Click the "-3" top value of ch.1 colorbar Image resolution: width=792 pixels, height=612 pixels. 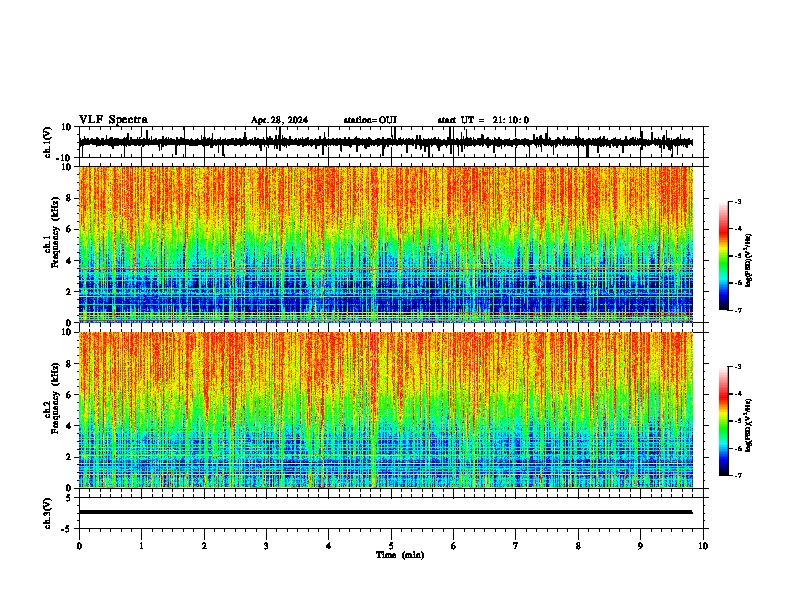point(738,202)
